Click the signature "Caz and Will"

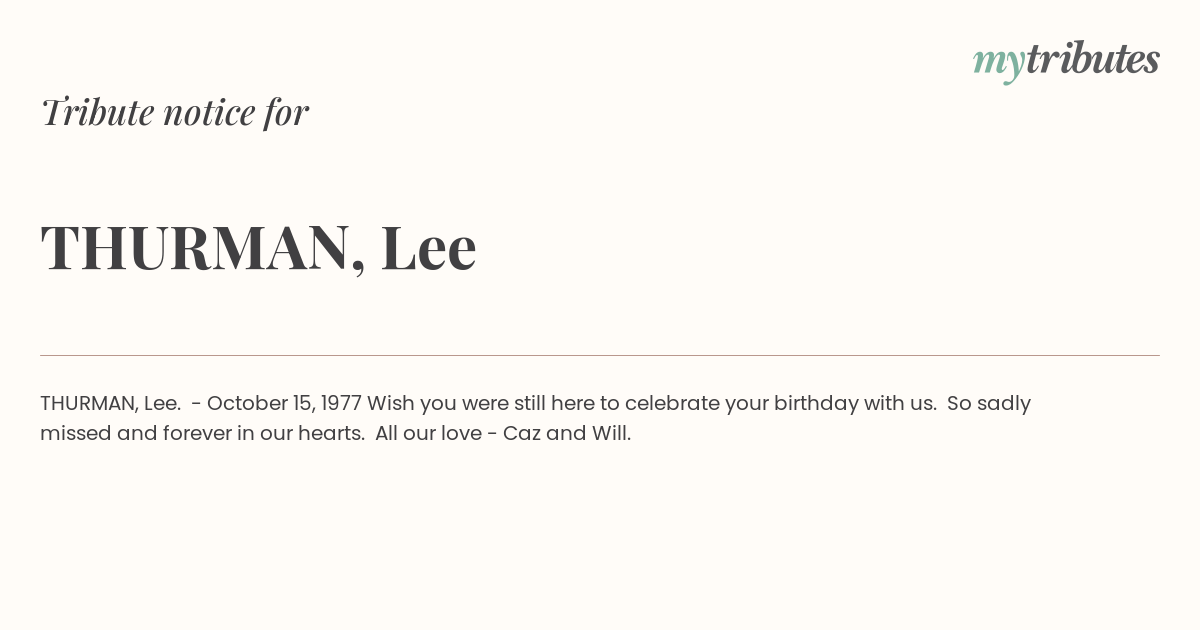click(x=566, y=434)
